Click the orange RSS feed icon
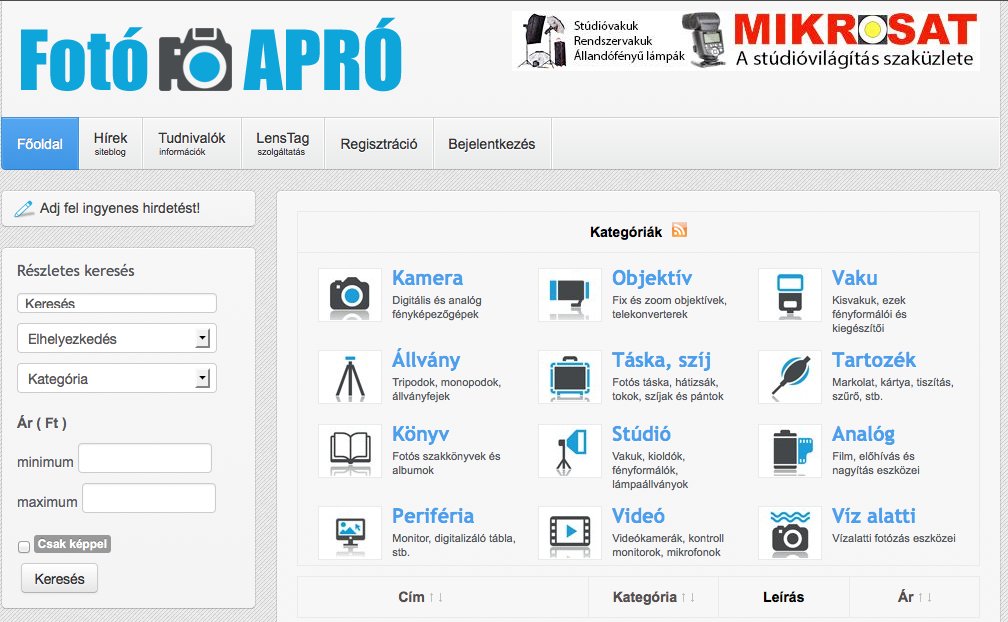The height and width of the screenshot is (622, 1008). 680,231
